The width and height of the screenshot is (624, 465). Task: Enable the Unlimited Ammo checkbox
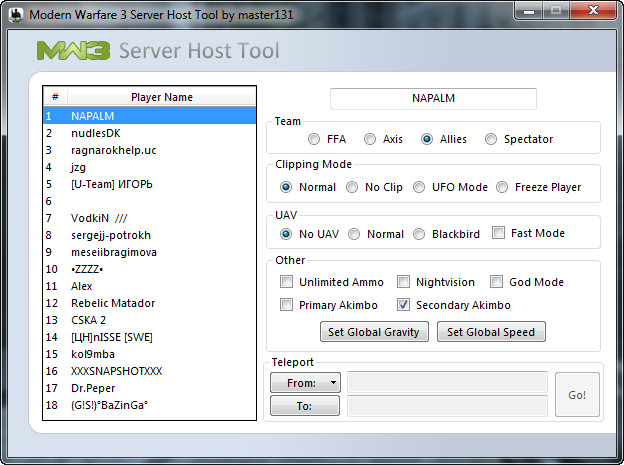[x=287, y=282]
